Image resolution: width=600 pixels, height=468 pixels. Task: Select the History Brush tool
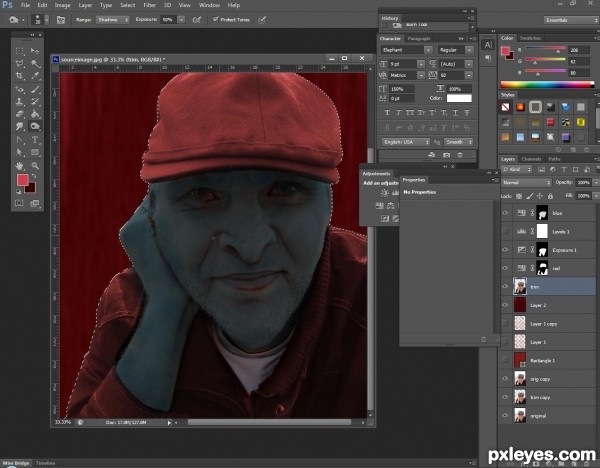click(35, 102)
